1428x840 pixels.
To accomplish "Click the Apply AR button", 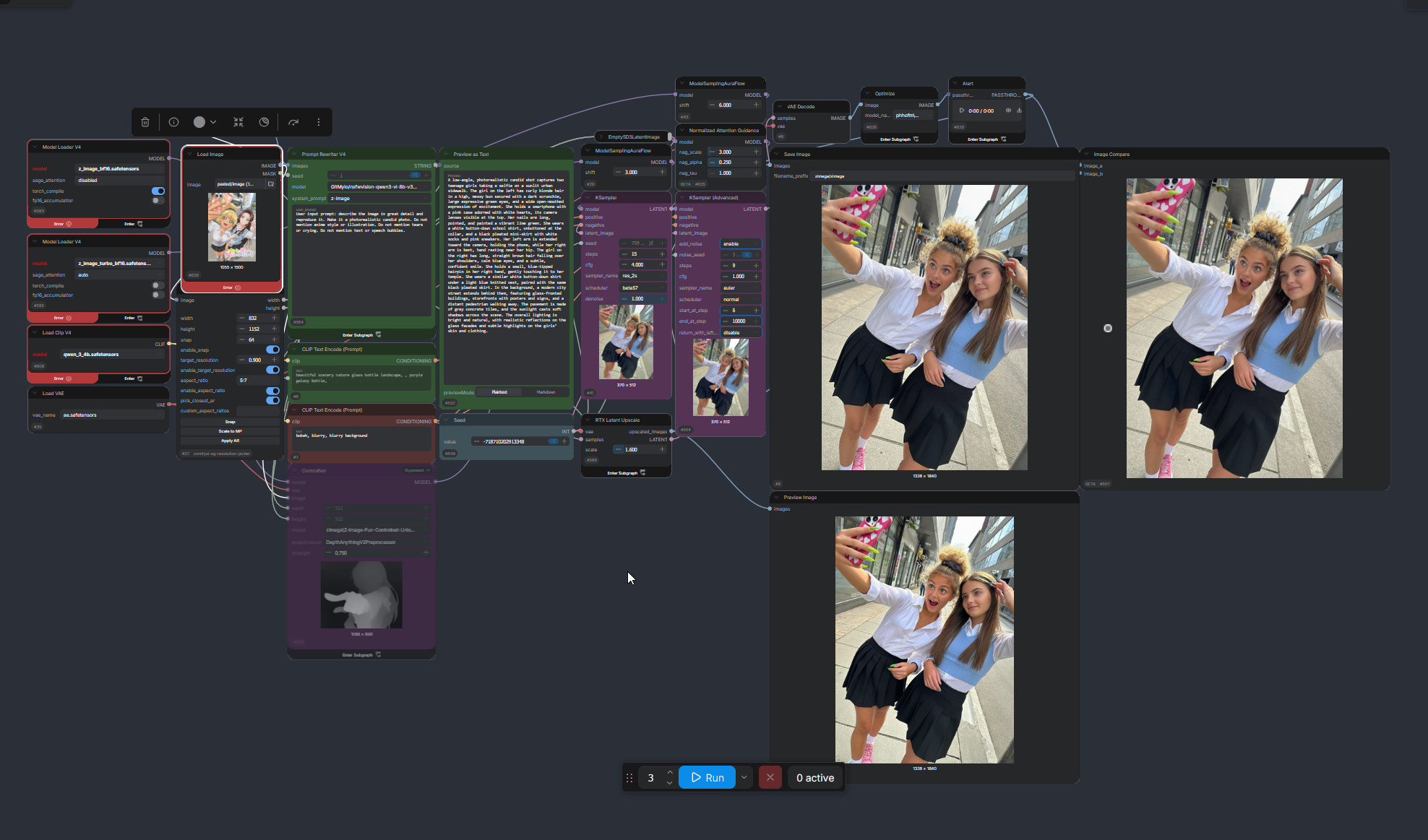I will click(230, 441).
